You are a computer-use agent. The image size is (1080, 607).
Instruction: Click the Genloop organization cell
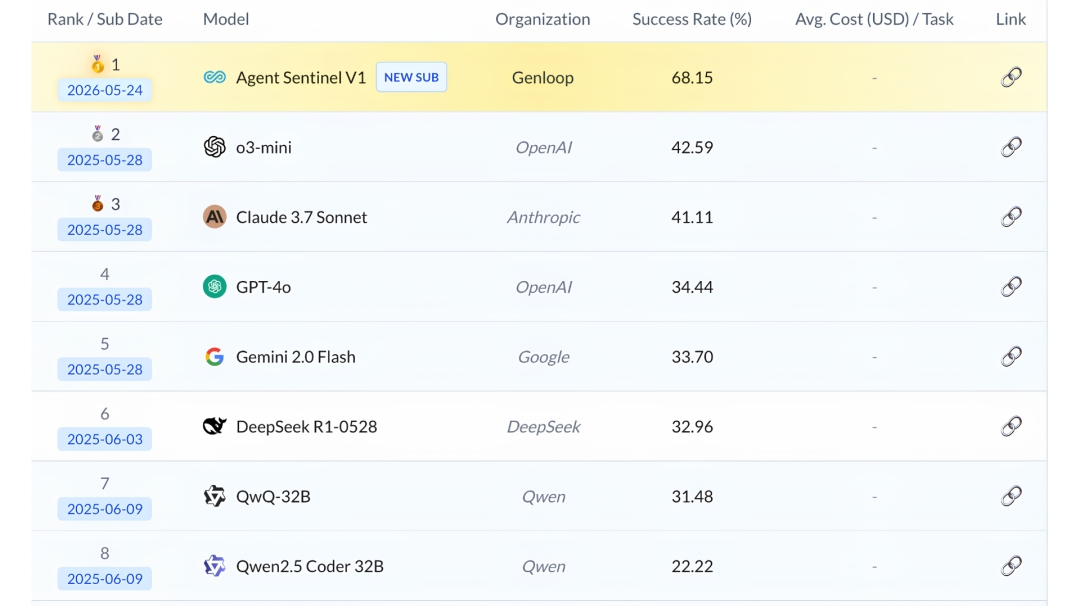click(543, 77)
